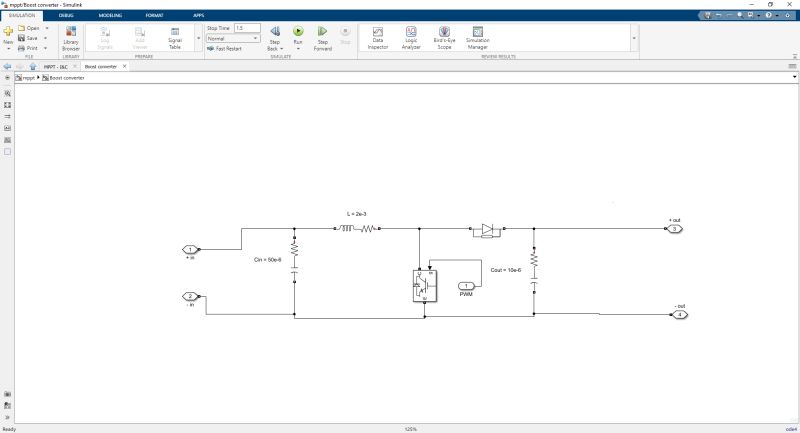Select the - out port block 4
Image resolution: width=800 pixels, height=433 pixels.
[x=679, y=314]
